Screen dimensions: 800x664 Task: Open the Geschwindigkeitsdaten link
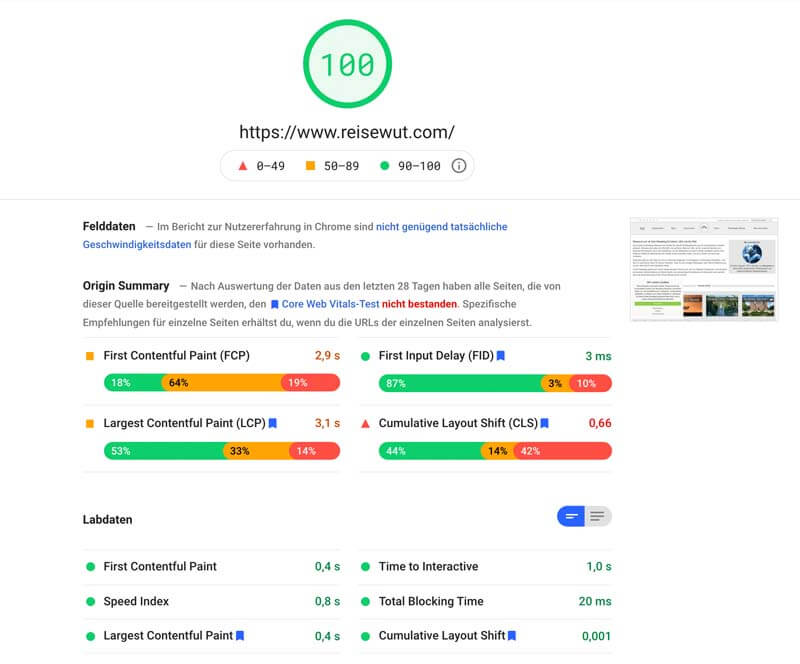[137, 244]
